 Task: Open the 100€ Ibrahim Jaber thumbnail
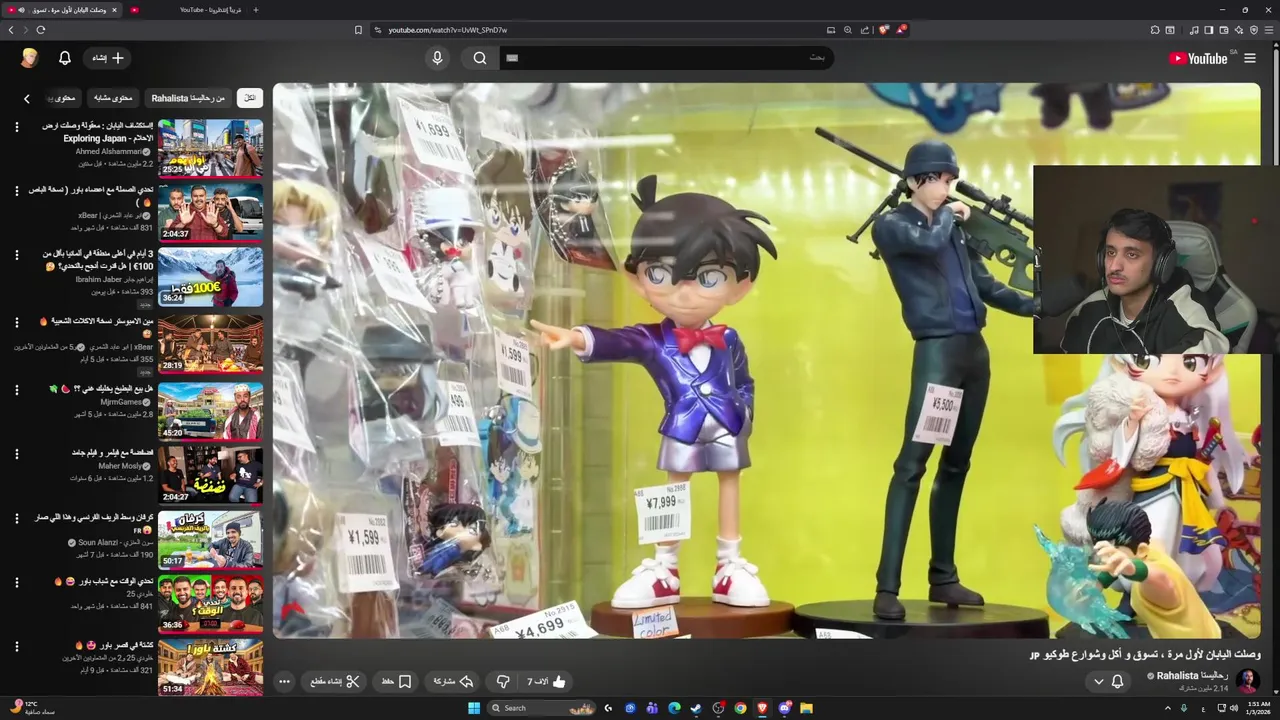210,277
